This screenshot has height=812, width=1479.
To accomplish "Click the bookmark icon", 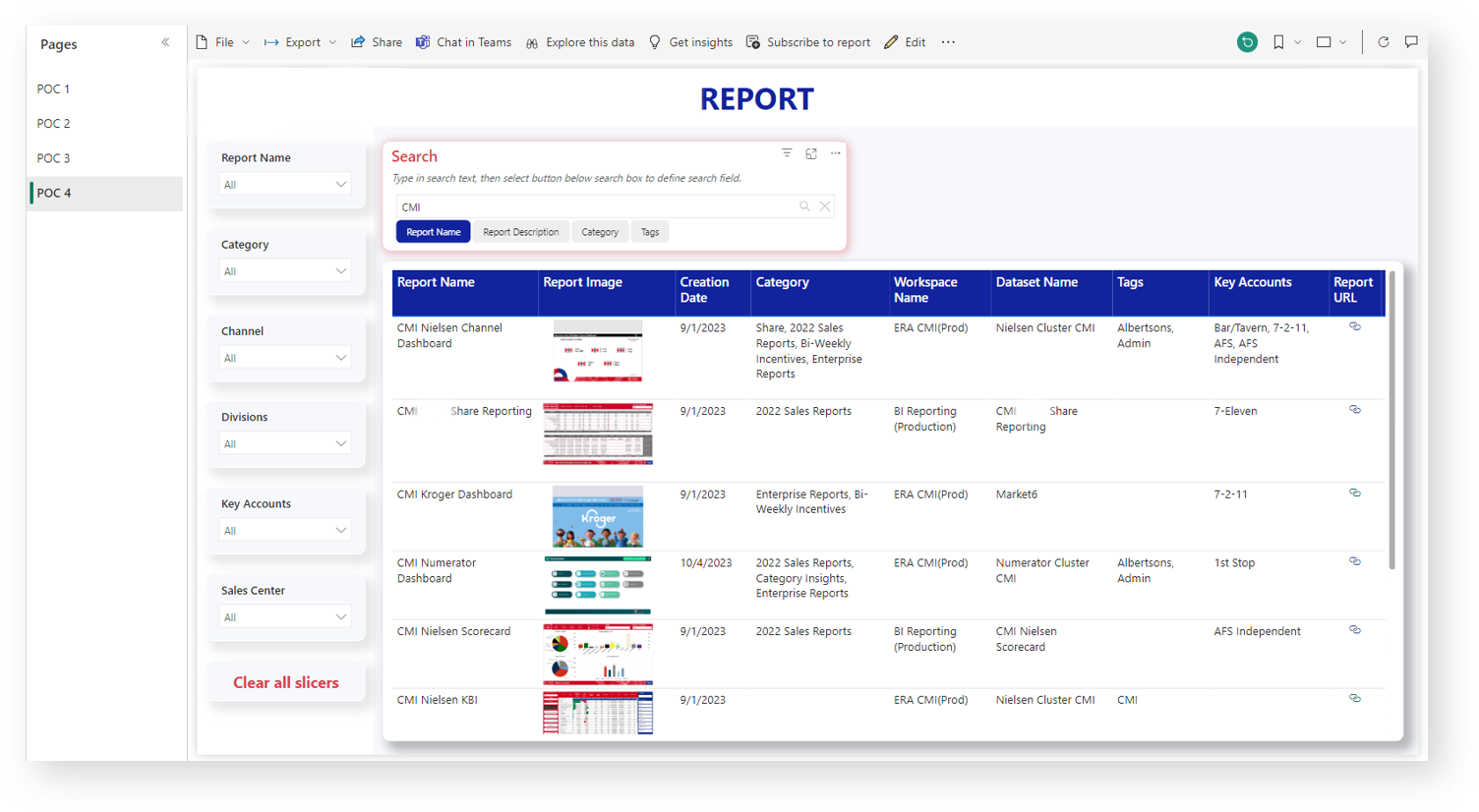I will [1278, 42].
